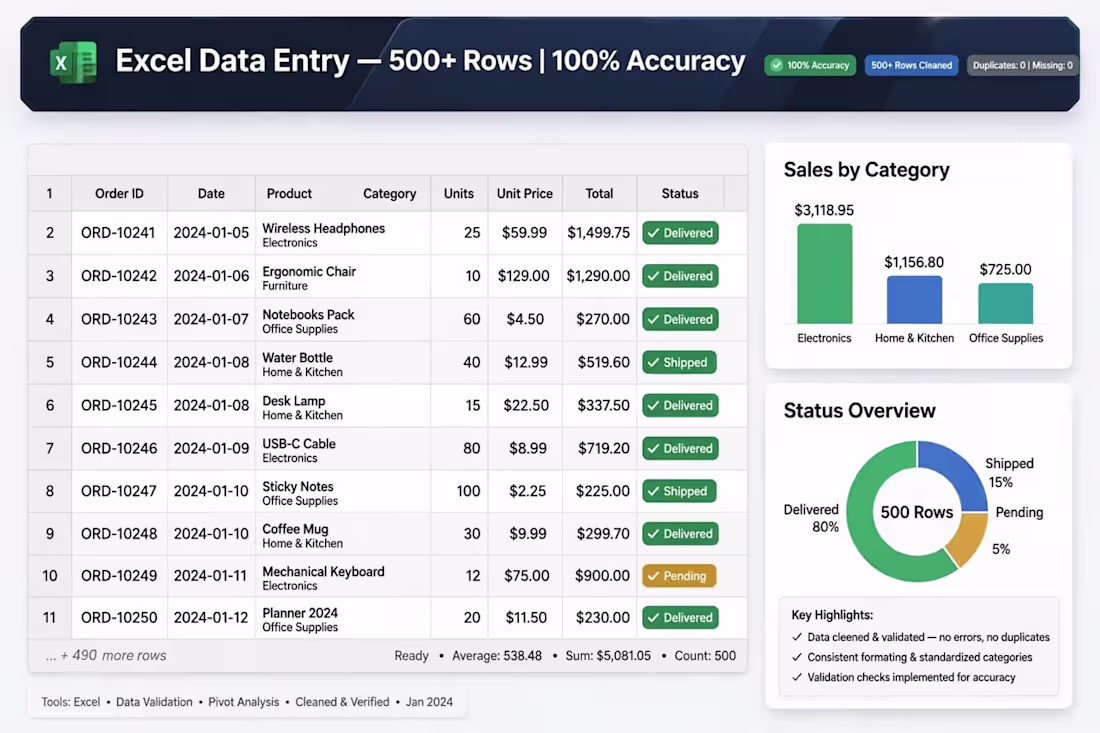
Task: Click the blue Home & Kitchen bar
Action: (914, 300)
